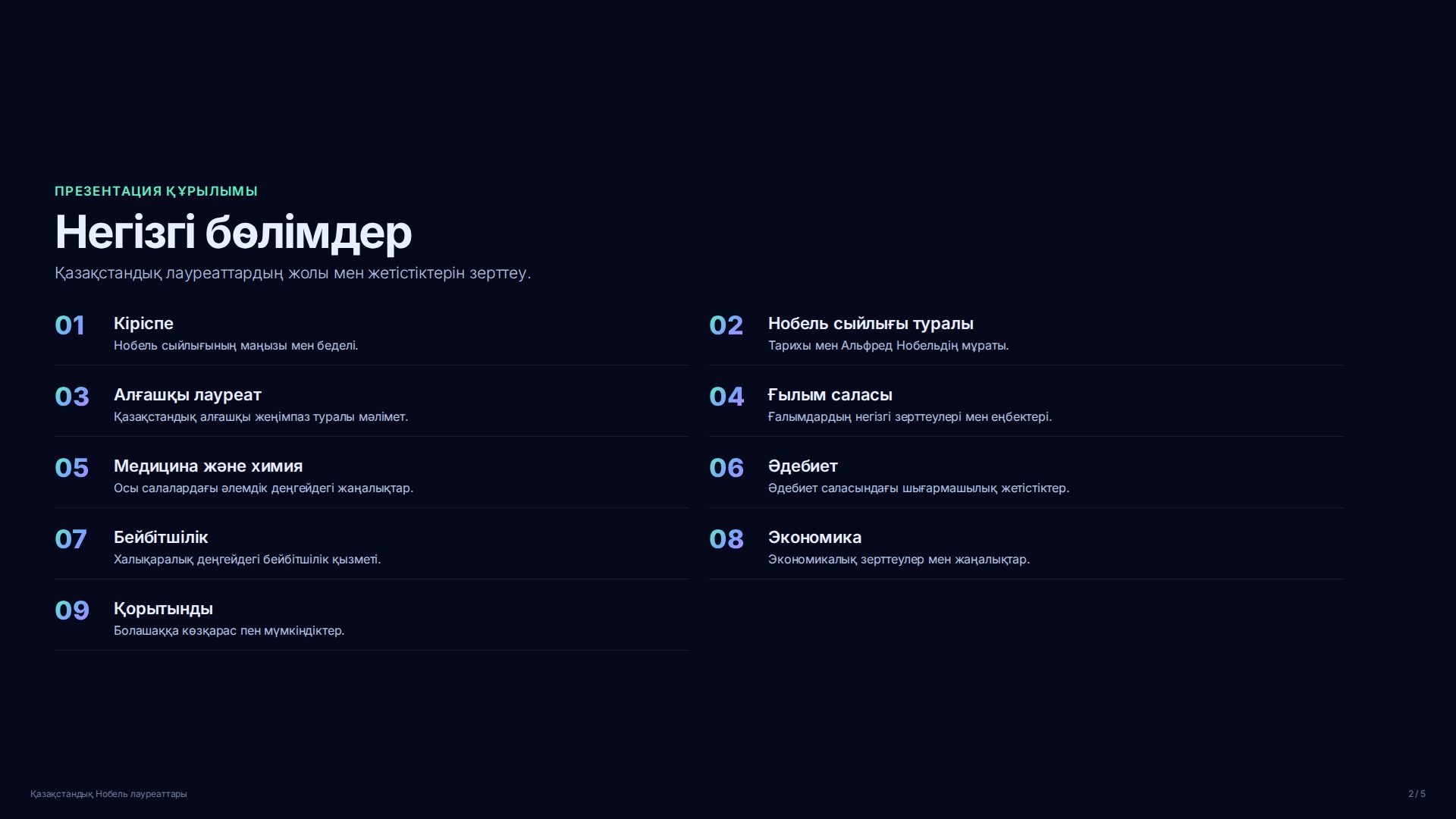The image size is (1456, 819).
Task: Click section number 08
Action: (x=726, y=539)
